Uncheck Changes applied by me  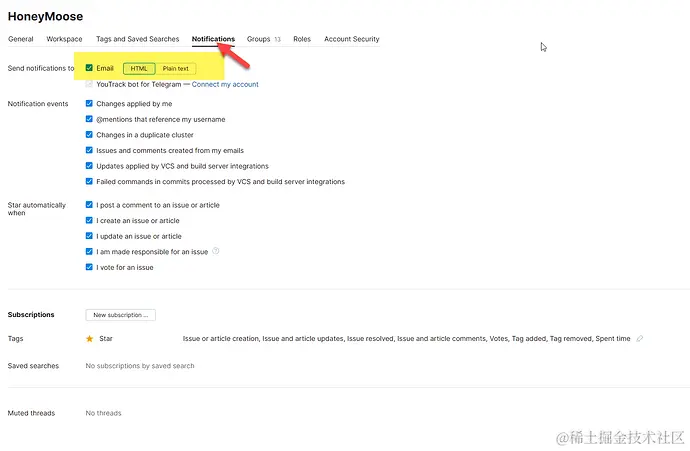point(89,103)
